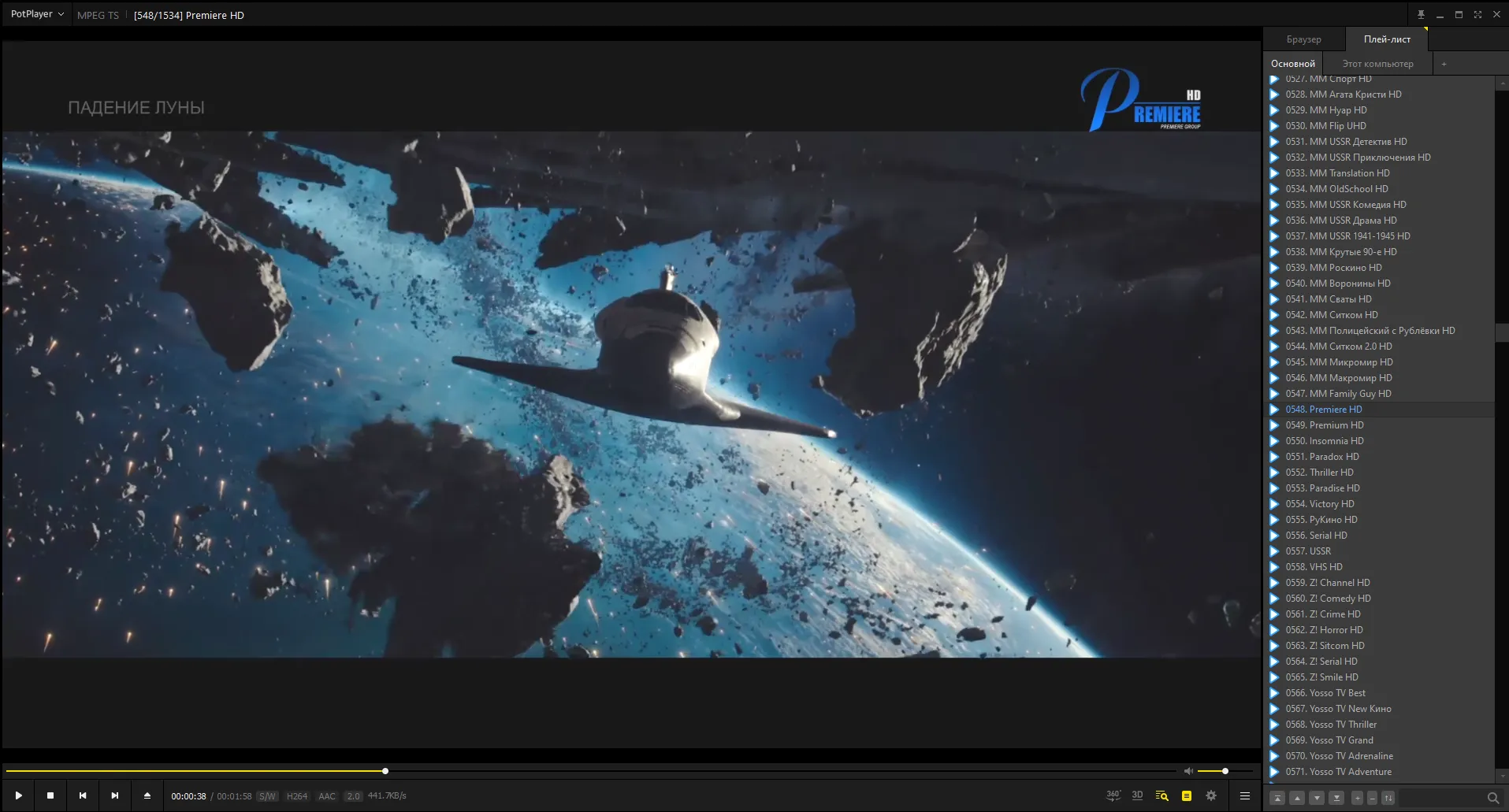Viewport: 1509px width, 812px height.
Task: Toggle the yellow playlist panel button
Action: tap(1187, 795)
